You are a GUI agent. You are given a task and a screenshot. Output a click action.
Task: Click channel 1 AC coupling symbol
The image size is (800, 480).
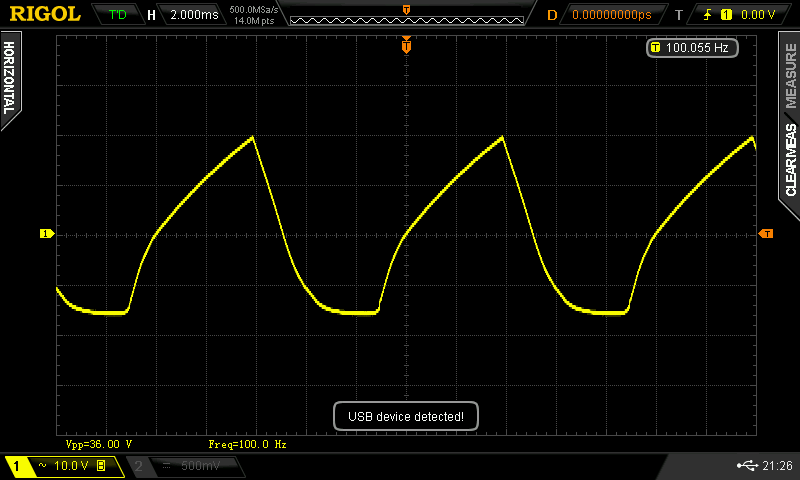(43, 466)
